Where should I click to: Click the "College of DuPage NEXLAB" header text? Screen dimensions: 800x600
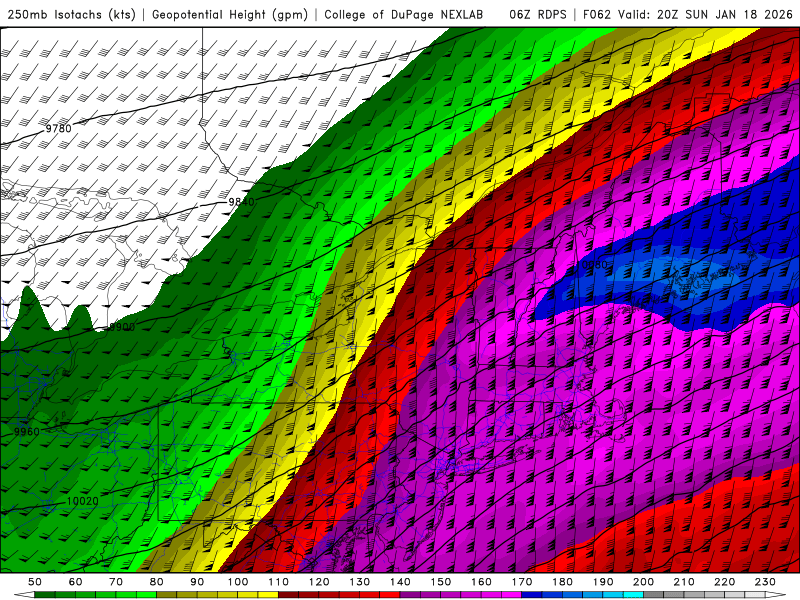pos(404,15)
